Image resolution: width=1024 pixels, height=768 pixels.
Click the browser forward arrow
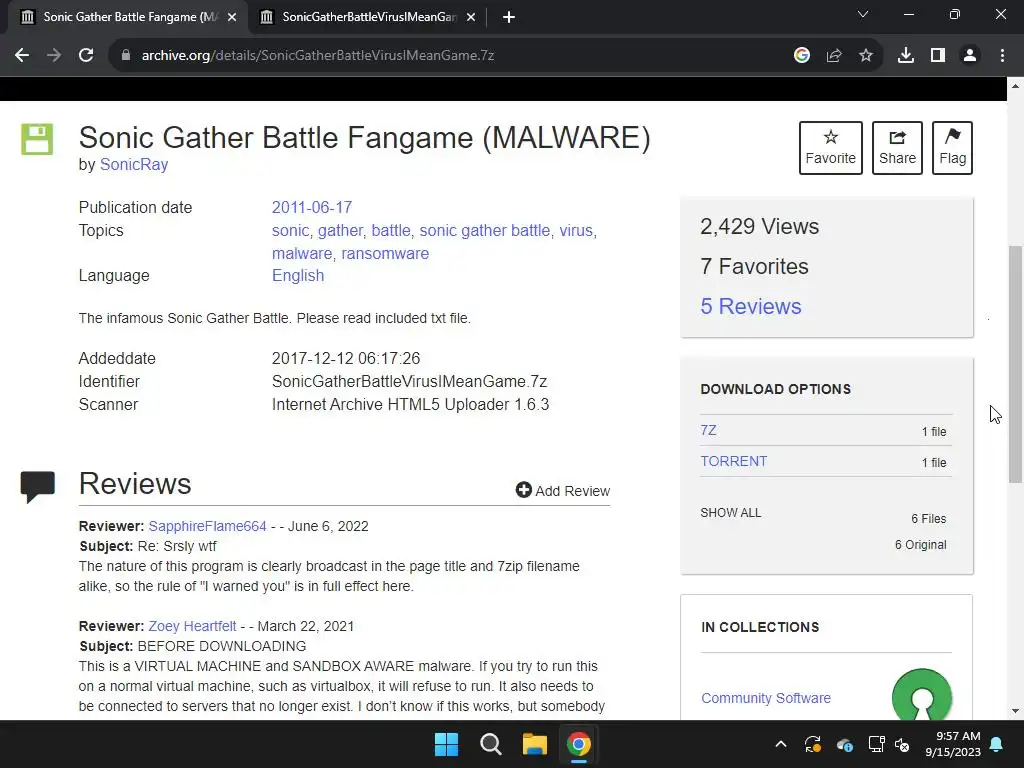[x=54, y=56]
